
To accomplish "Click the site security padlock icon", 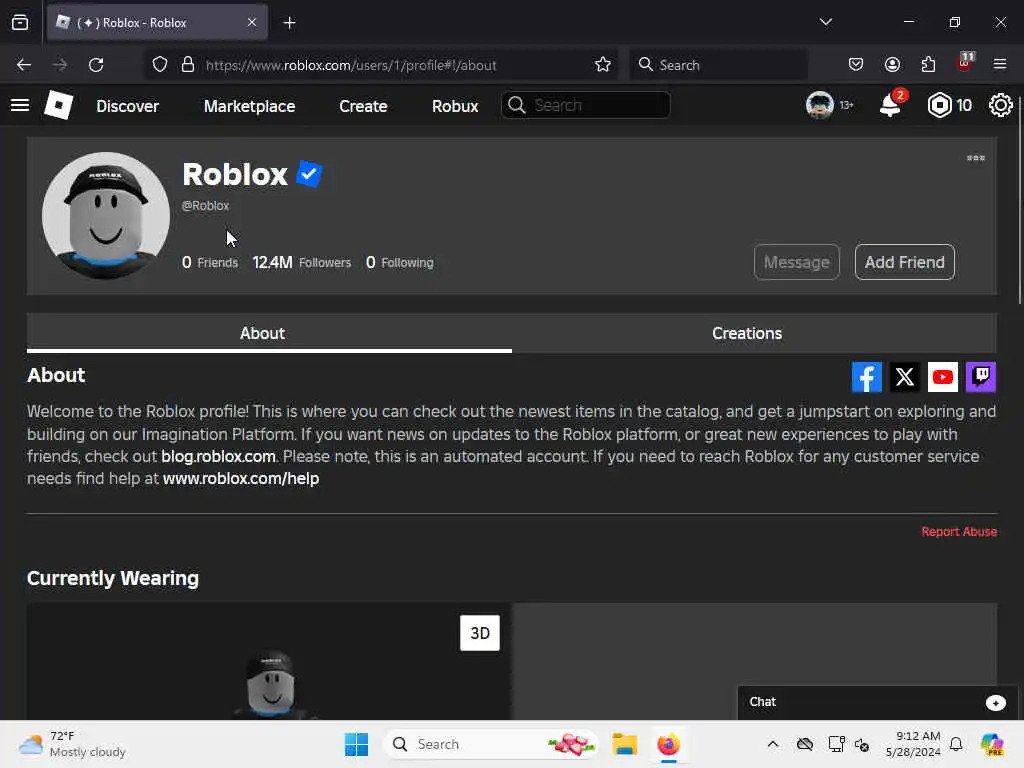I will [x=188, y=65].
